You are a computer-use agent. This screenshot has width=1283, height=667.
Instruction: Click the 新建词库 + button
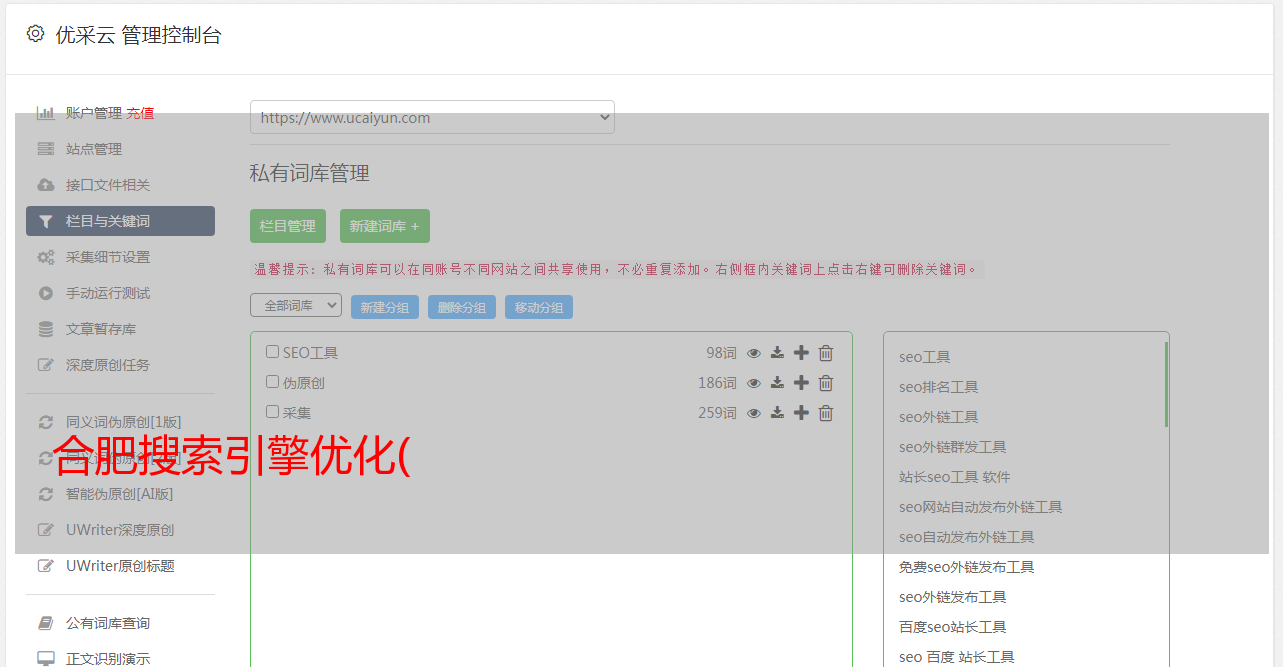[385, 226]
